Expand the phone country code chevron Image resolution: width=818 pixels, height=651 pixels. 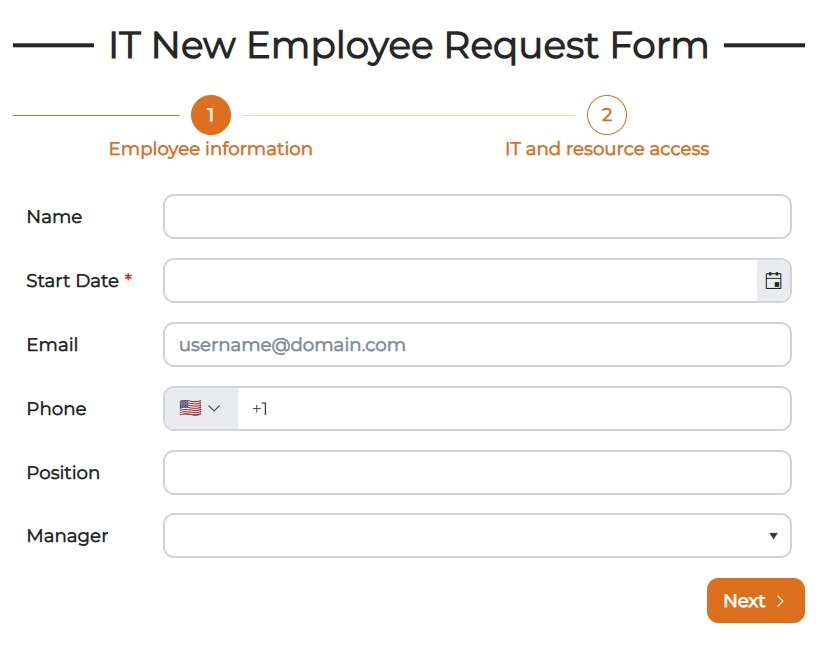click(x=214, y=408)
